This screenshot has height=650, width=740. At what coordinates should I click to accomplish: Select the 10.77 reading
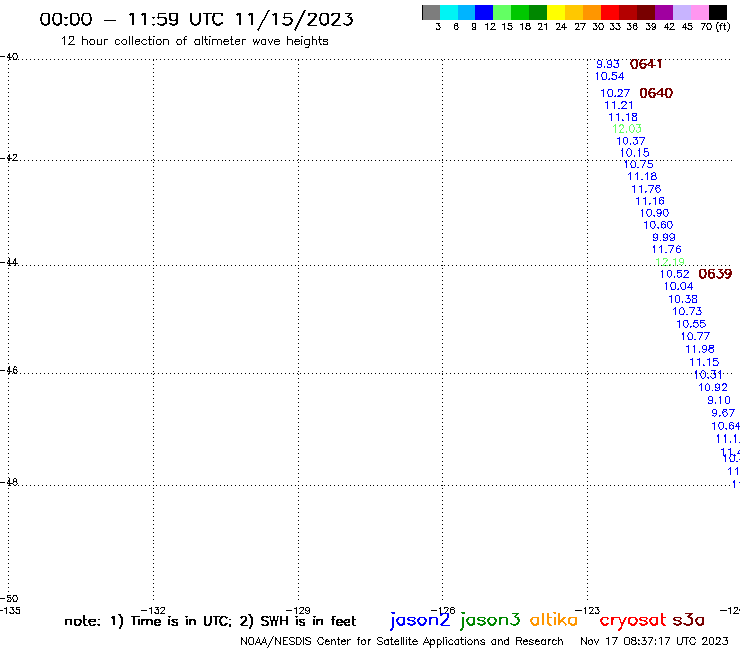point(695,336)
